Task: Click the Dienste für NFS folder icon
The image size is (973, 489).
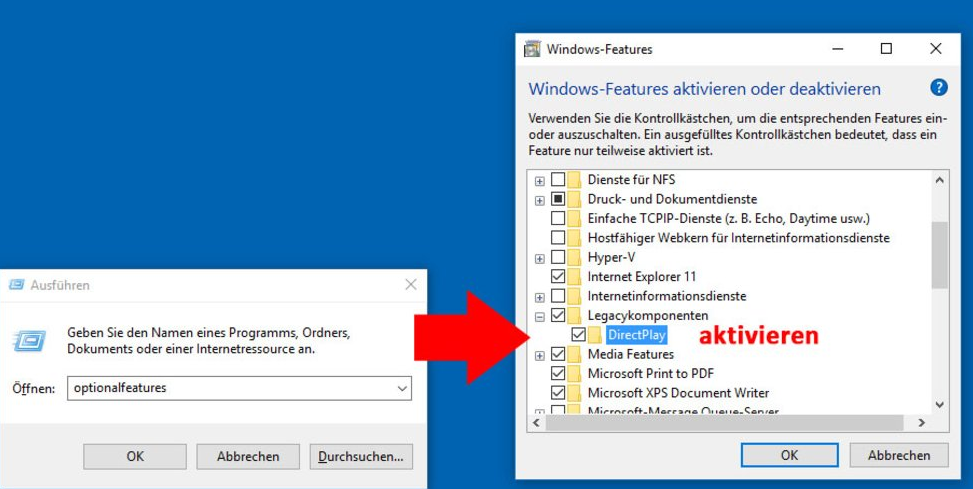Action: pyautogui.click(x=574, y=180)
